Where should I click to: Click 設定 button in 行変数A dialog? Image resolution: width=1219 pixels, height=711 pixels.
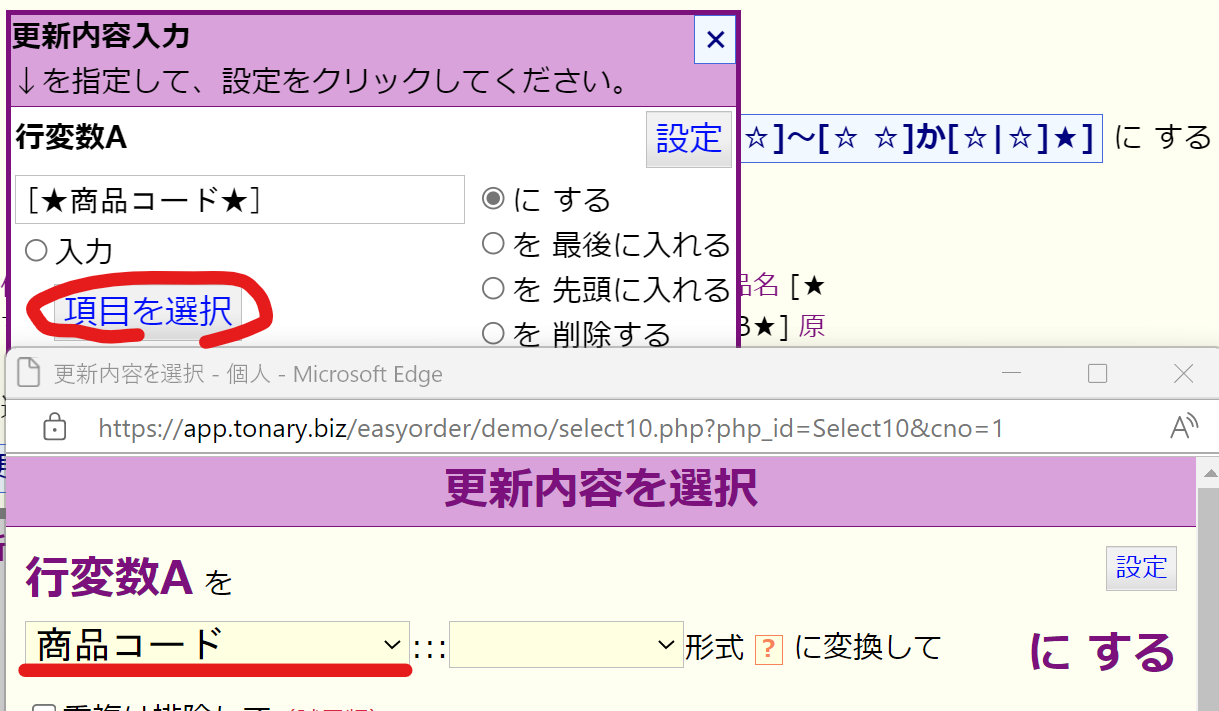pos(688,139)
